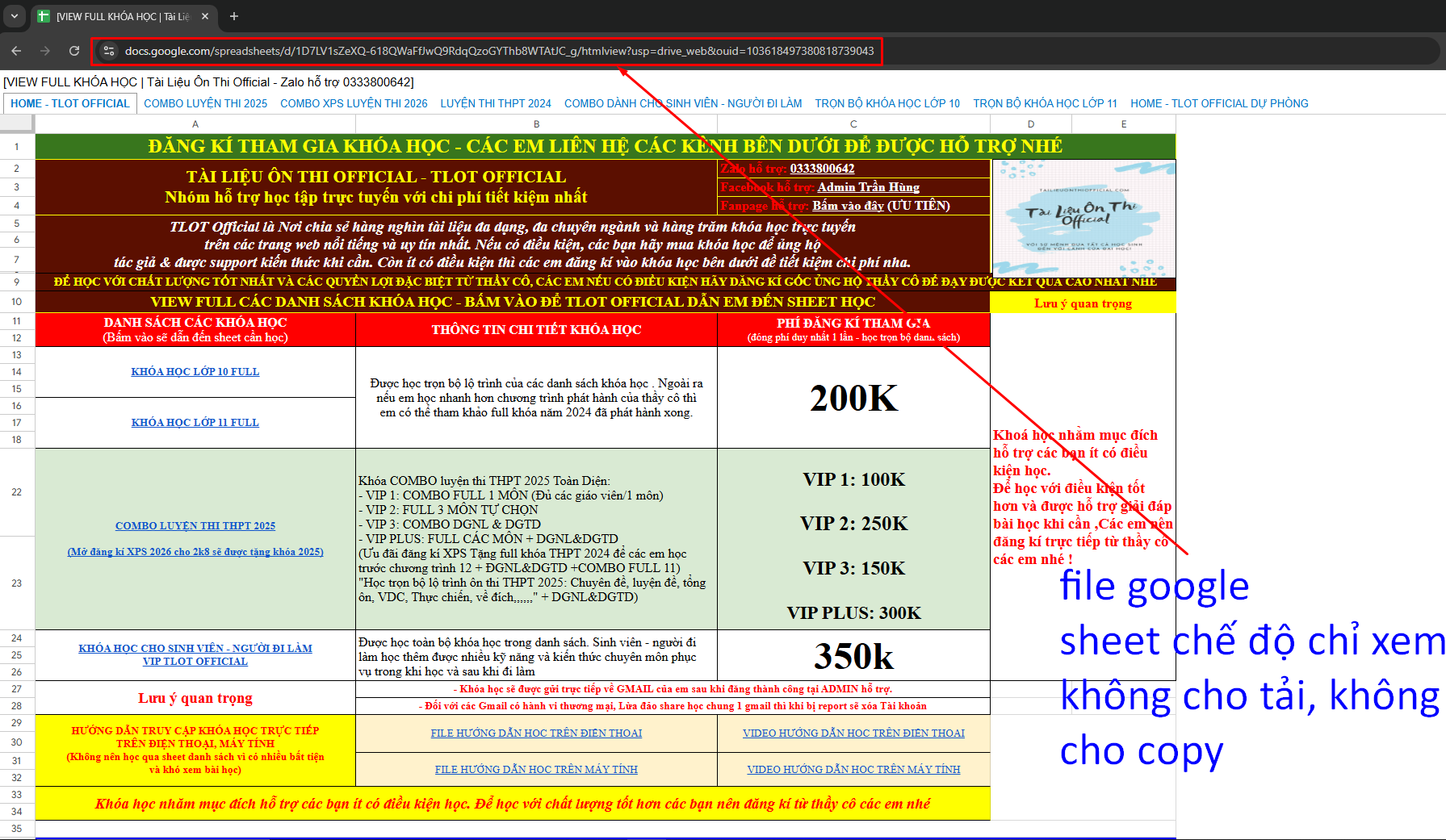Click the HƯỚNG DẪN TRUY CẬP KHÓA HỌC yellow cell
This screenshot has height=840, width=1446.
[x=195, y=750]
